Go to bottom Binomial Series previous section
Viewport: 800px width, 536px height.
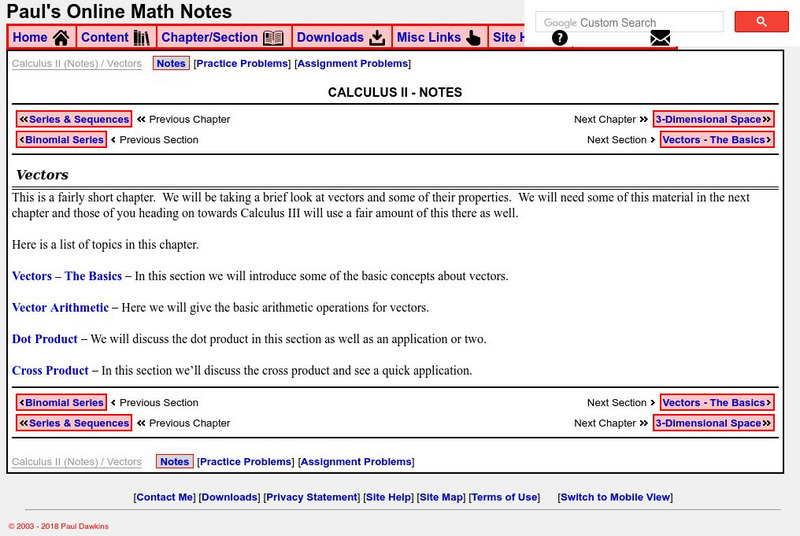click(61, 402)
